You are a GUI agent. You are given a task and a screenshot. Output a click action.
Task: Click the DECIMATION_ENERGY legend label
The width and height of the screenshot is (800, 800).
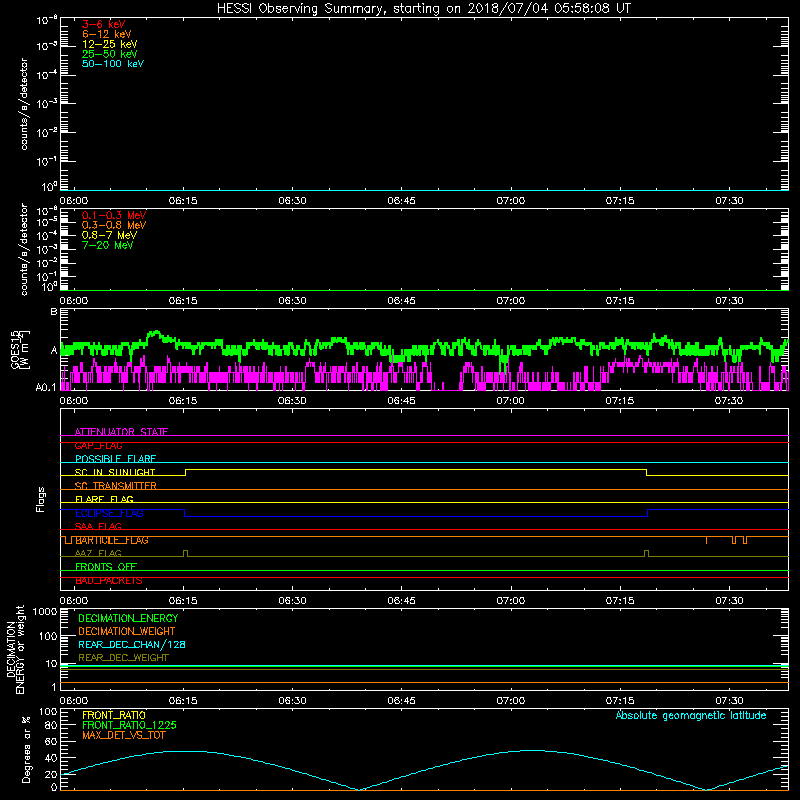click(x=128, y=618)
